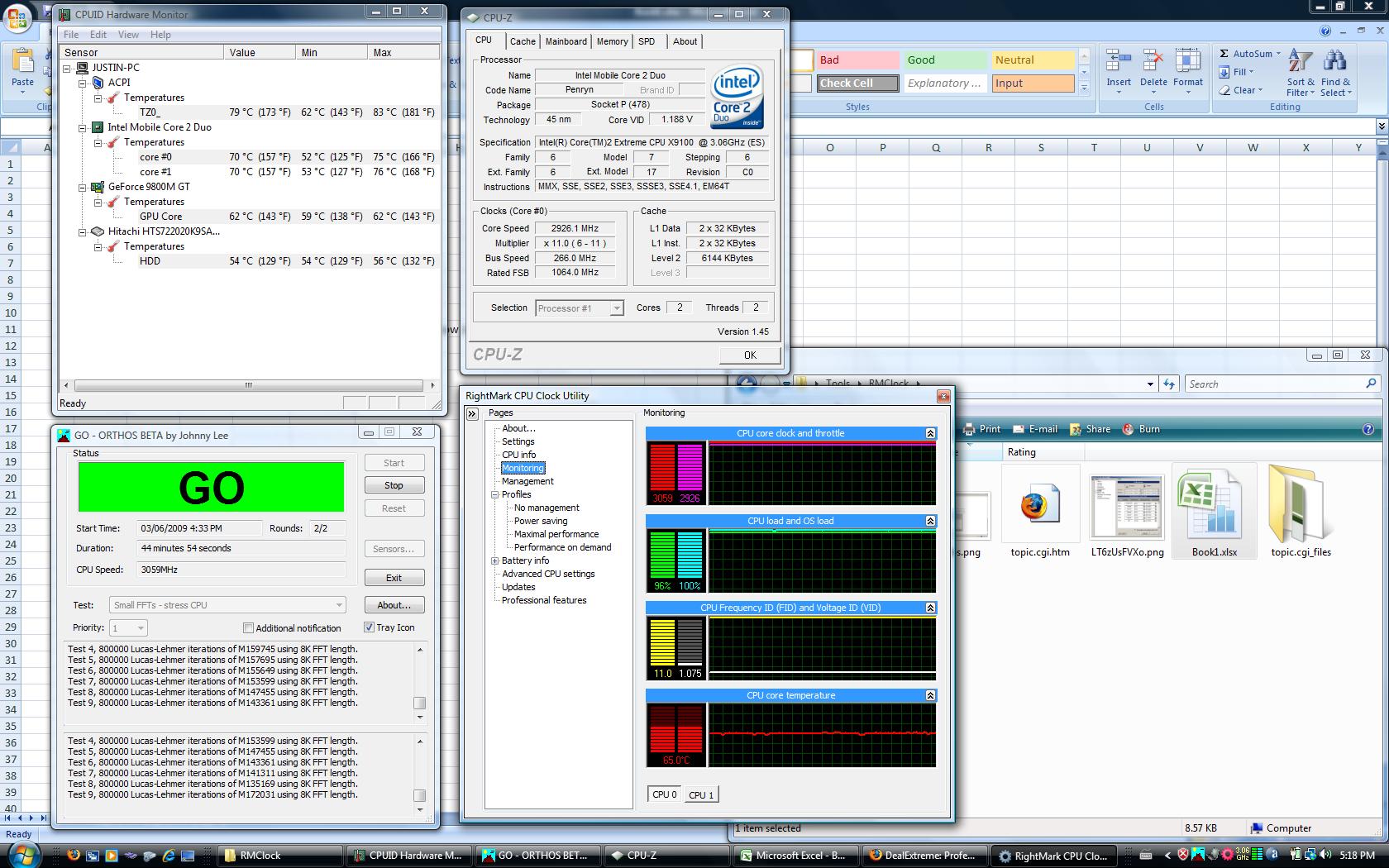Click the RMClock collapse pages arrow icon
This screenshot has width=1389, height=868.
pos(472,414)
